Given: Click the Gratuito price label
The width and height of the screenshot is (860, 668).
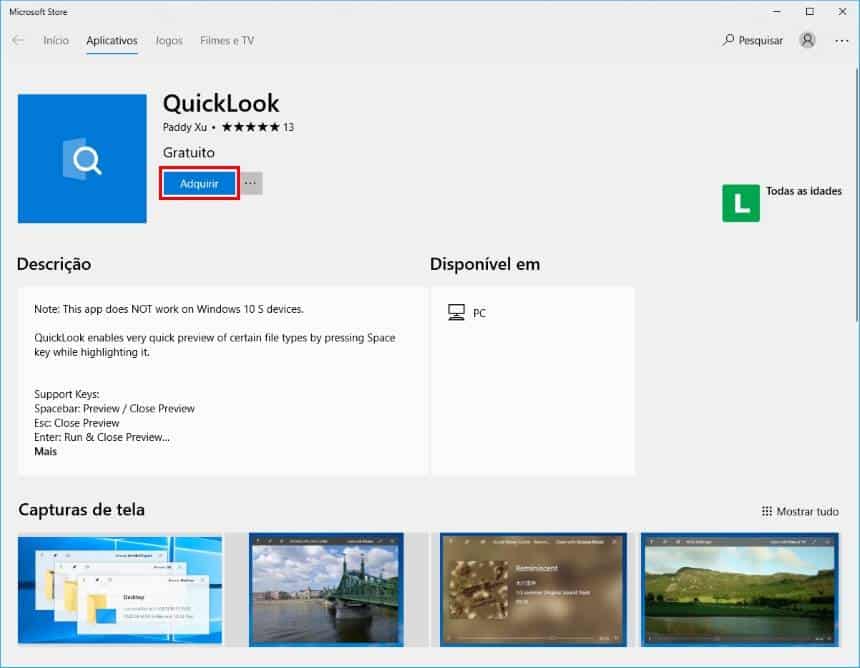Looking at the screenshot, I should pyautogui.click(x=189, y=152).
